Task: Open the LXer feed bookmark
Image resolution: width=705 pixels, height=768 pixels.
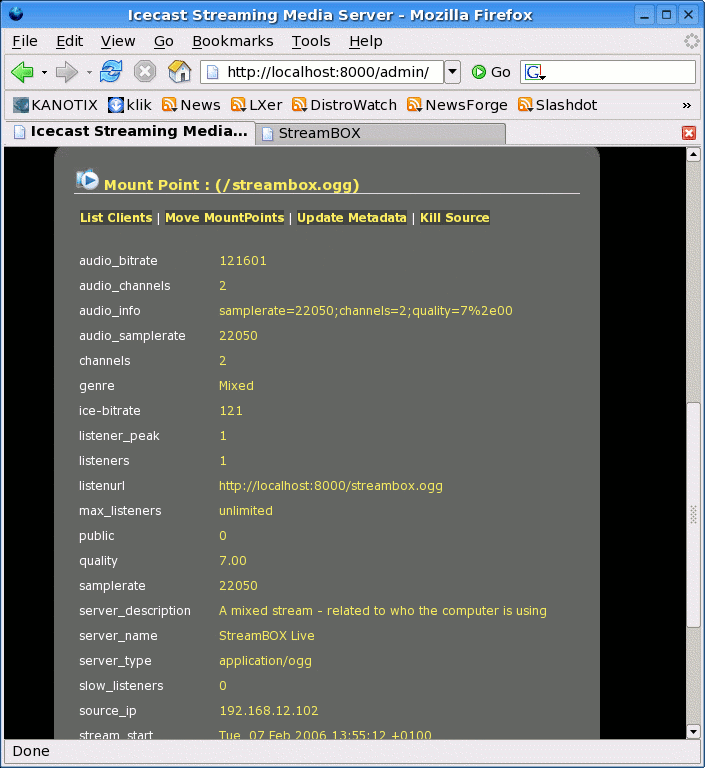Action: click(x=257, y=105)
